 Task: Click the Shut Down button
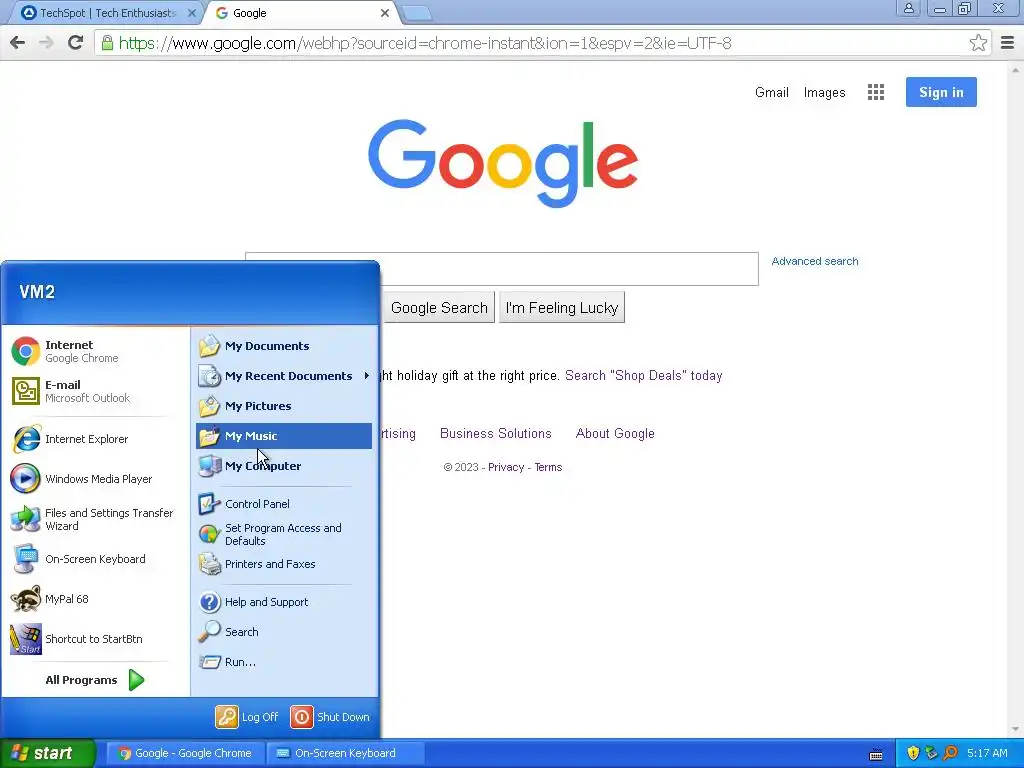click(x=330, y=717)
